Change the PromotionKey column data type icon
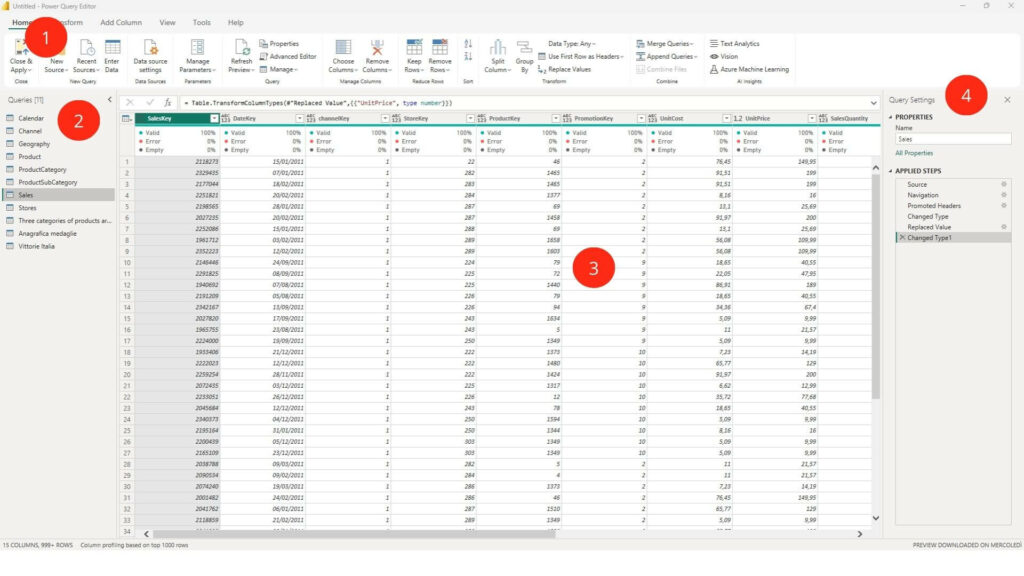 tap(567, 118)
